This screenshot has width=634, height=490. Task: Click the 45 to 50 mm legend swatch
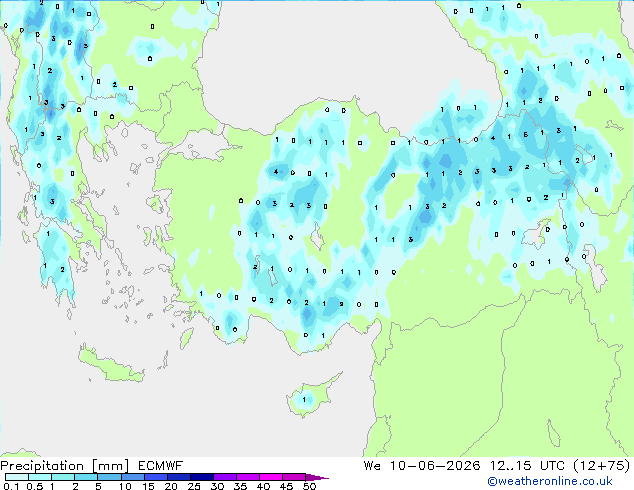294,477
